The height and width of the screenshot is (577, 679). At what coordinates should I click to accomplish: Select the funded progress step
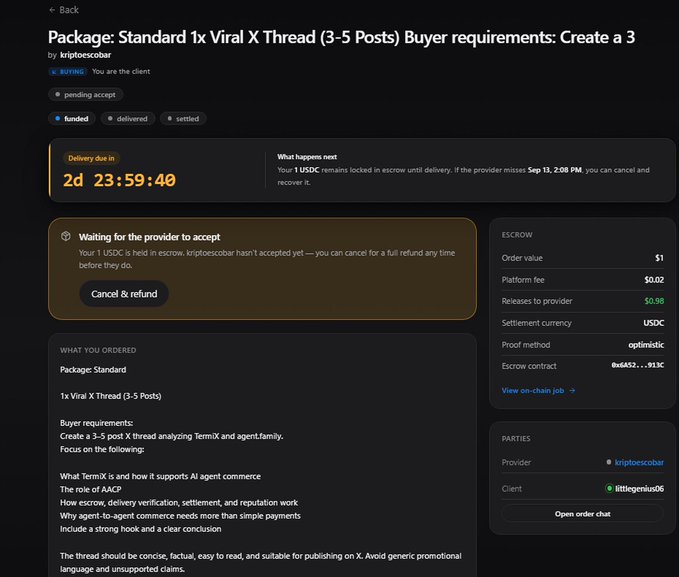(x=71, y=118)
